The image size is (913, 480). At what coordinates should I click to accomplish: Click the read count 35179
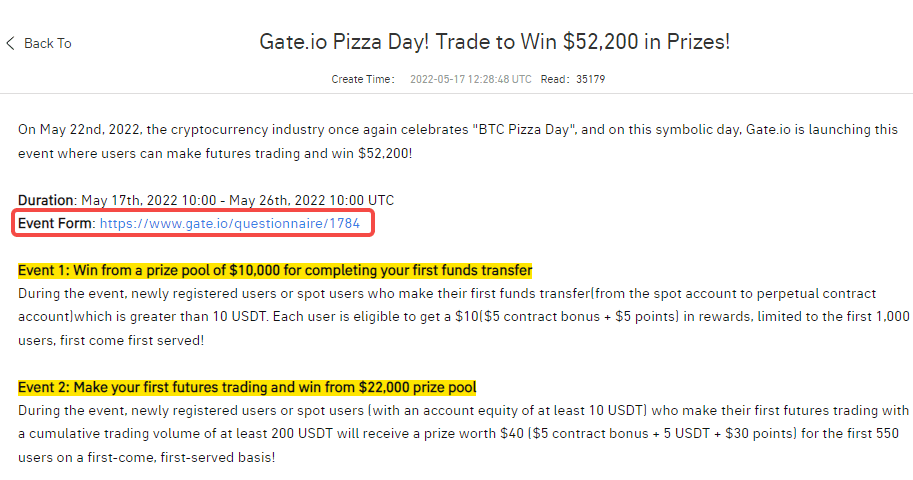(x=590, y=79)
